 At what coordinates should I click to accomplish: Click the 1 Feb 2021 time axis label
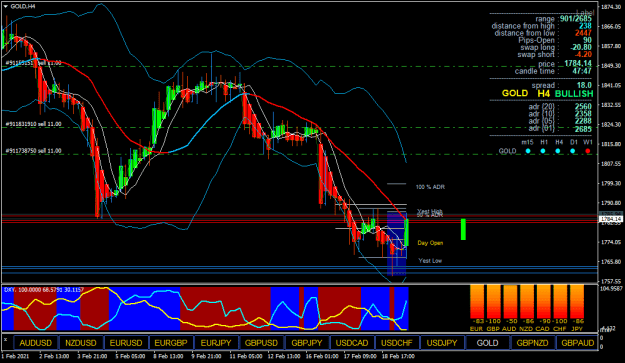coord(16,356)
